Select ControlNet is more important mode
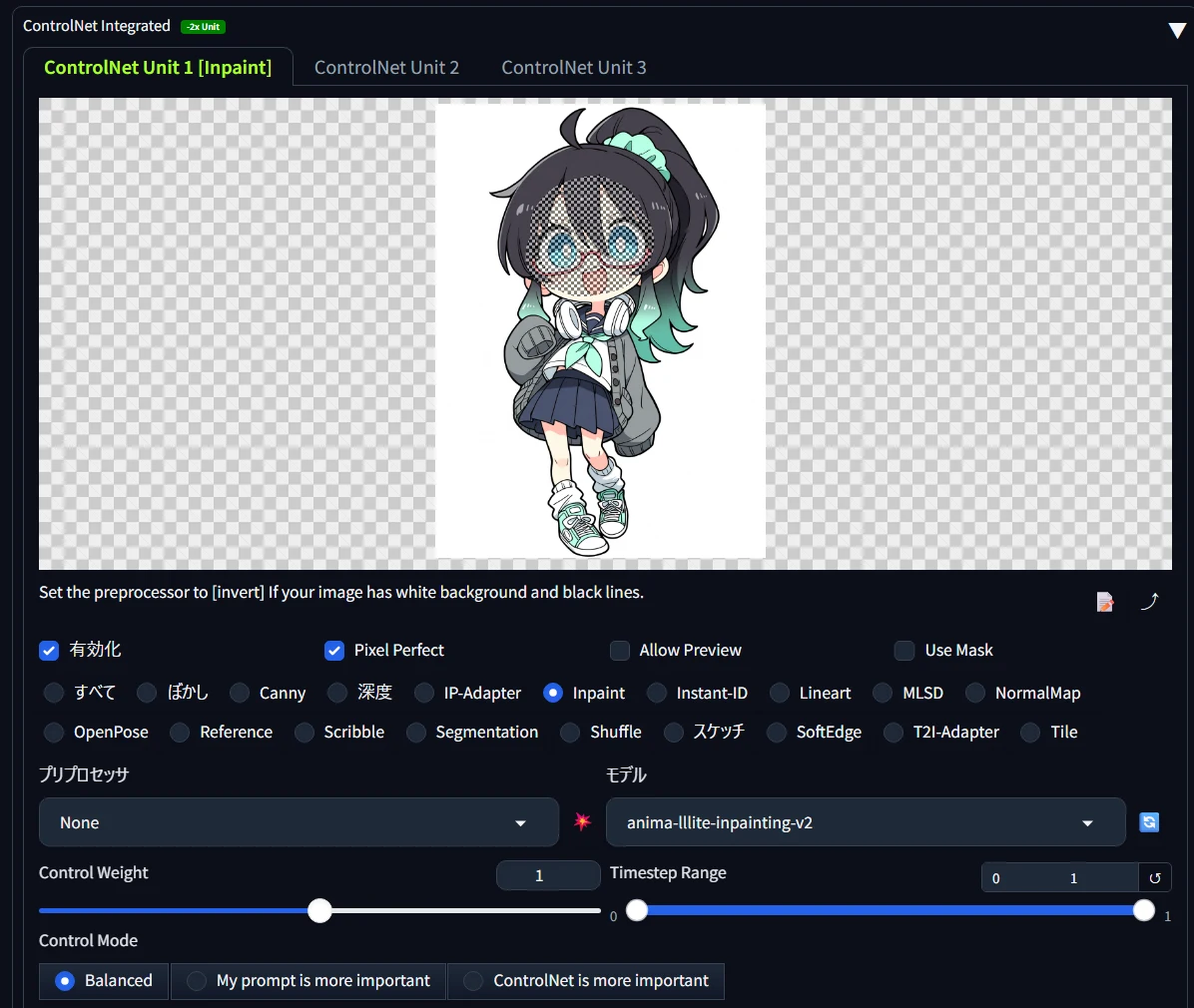 586,981
